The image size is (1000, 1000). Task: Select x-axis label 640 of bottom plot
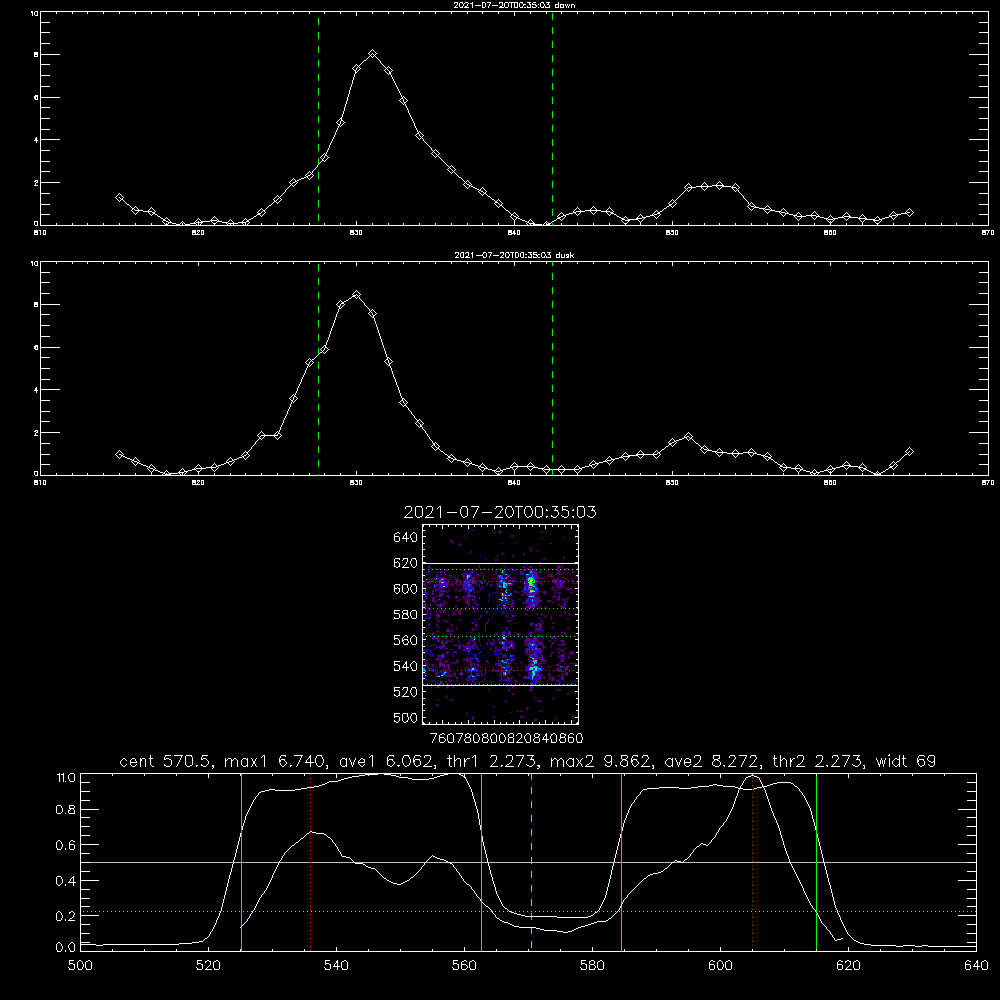click(976, 965)
